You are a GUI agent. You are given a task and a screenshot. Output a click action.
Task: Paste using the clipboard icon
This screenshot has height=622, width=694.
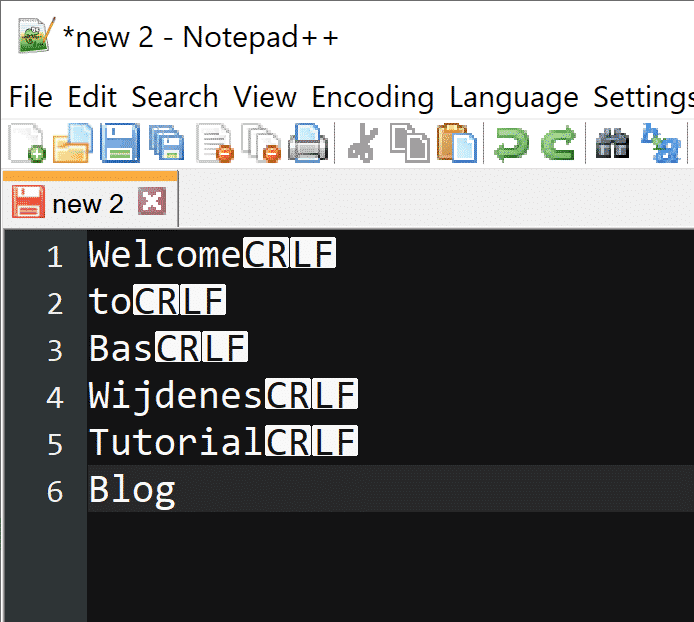coord(457,145)
